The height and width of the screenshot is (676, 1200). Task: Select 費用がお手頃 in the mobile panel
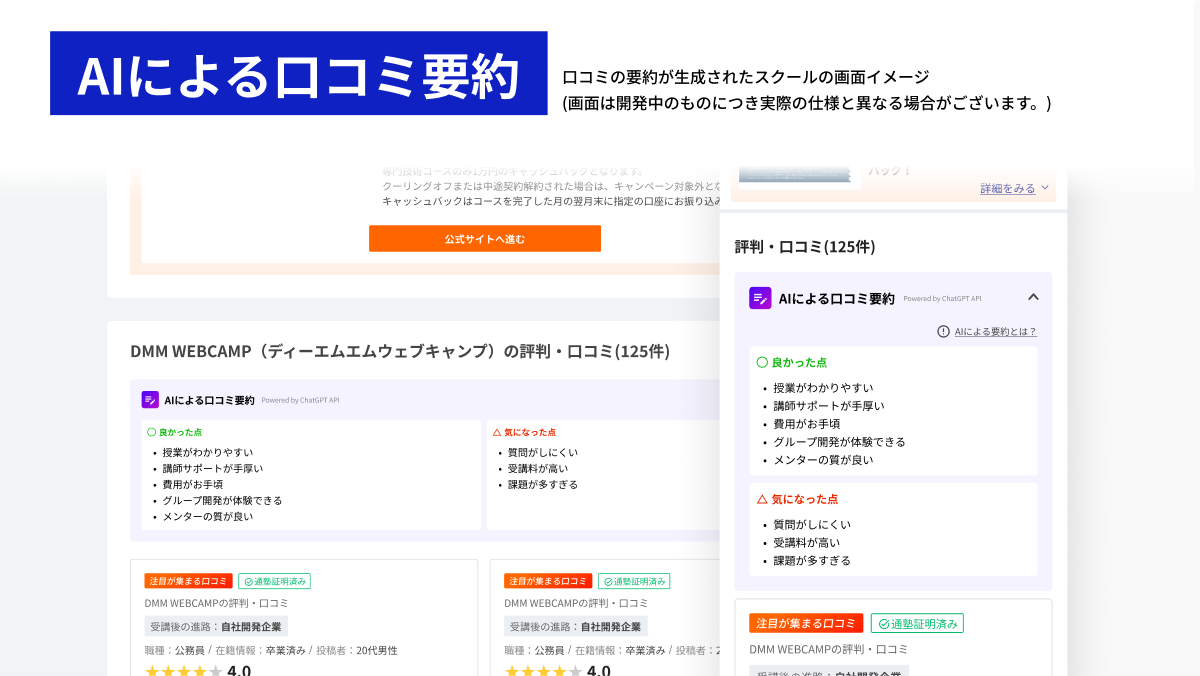[x=807, y=424]
